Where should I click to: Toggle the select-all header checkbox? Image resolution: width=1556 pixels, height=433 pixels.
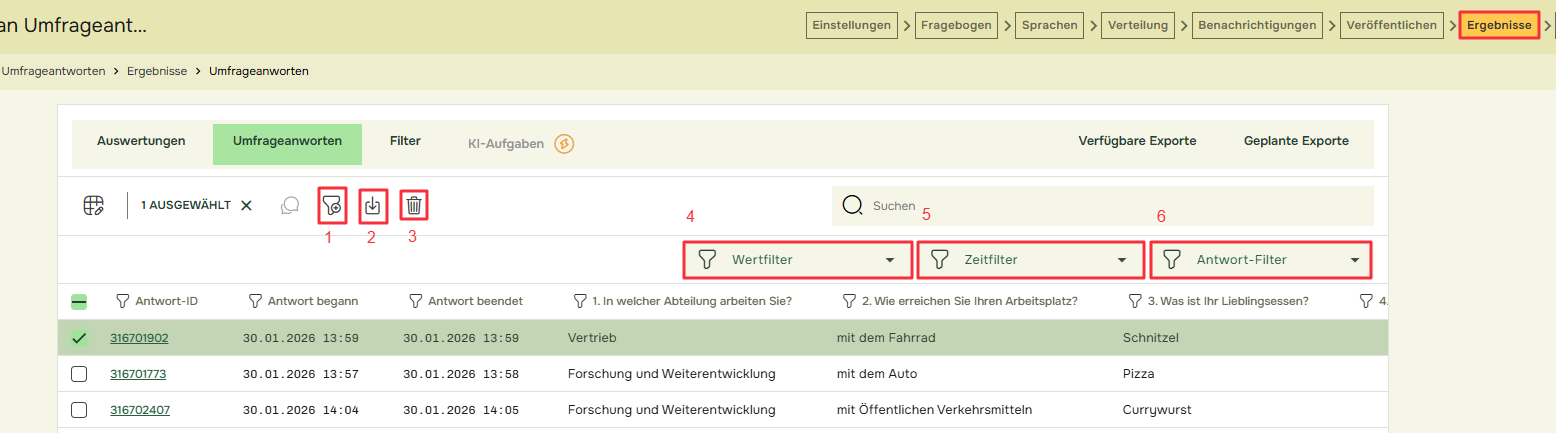tap(79, 301)
